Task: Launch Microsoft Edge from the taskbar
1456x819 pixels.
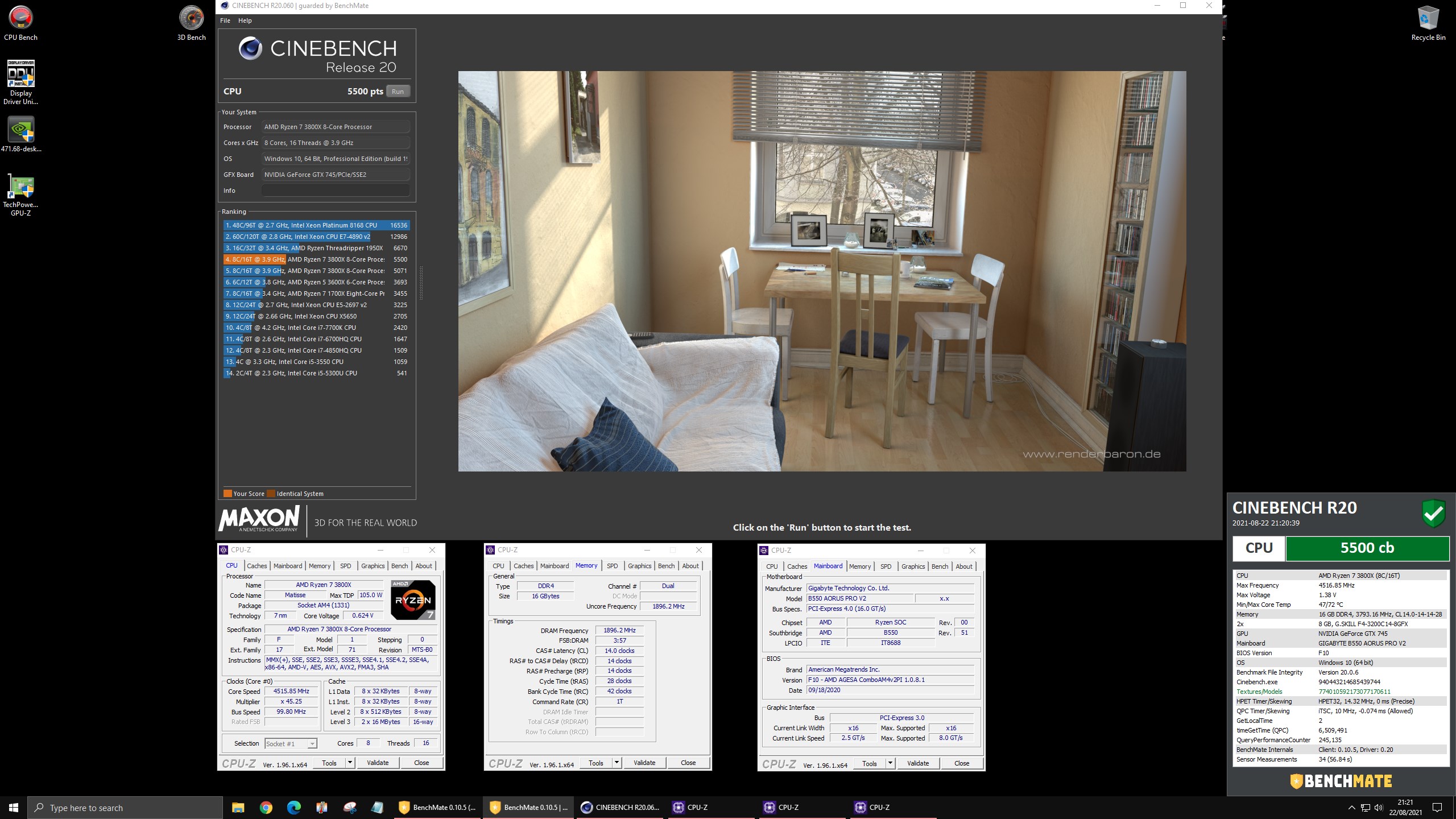Action: [x=293, y=808]
